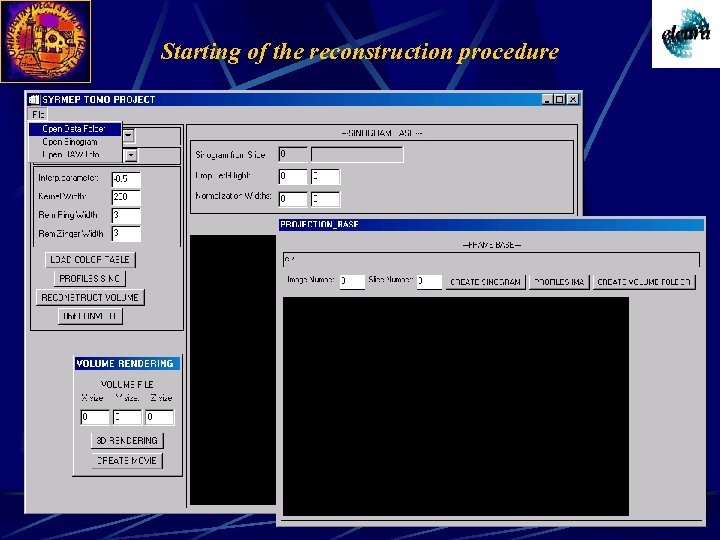Edit the first Normalization Widths field

293,199
